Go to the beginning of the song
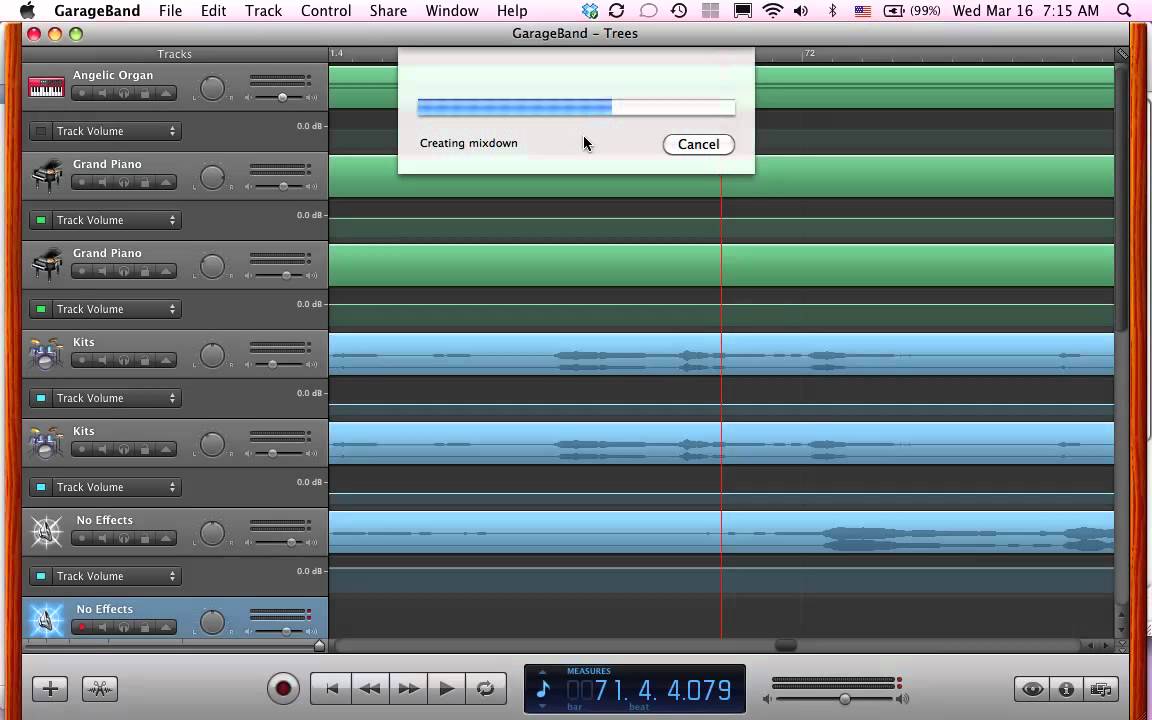1152x720 pixels. [x=331, y=688]
